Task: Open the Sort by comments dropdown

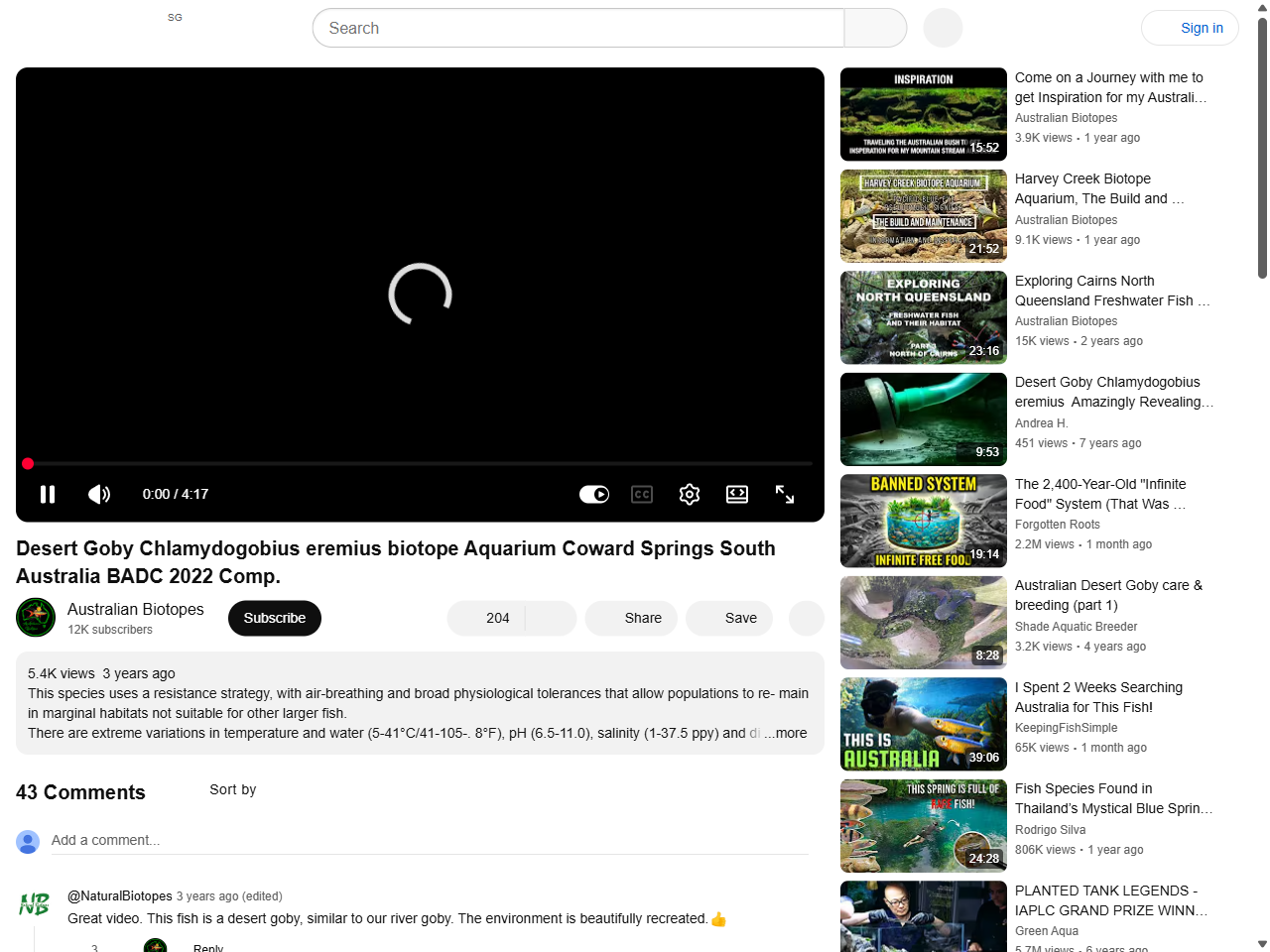Action: [232, 789]
